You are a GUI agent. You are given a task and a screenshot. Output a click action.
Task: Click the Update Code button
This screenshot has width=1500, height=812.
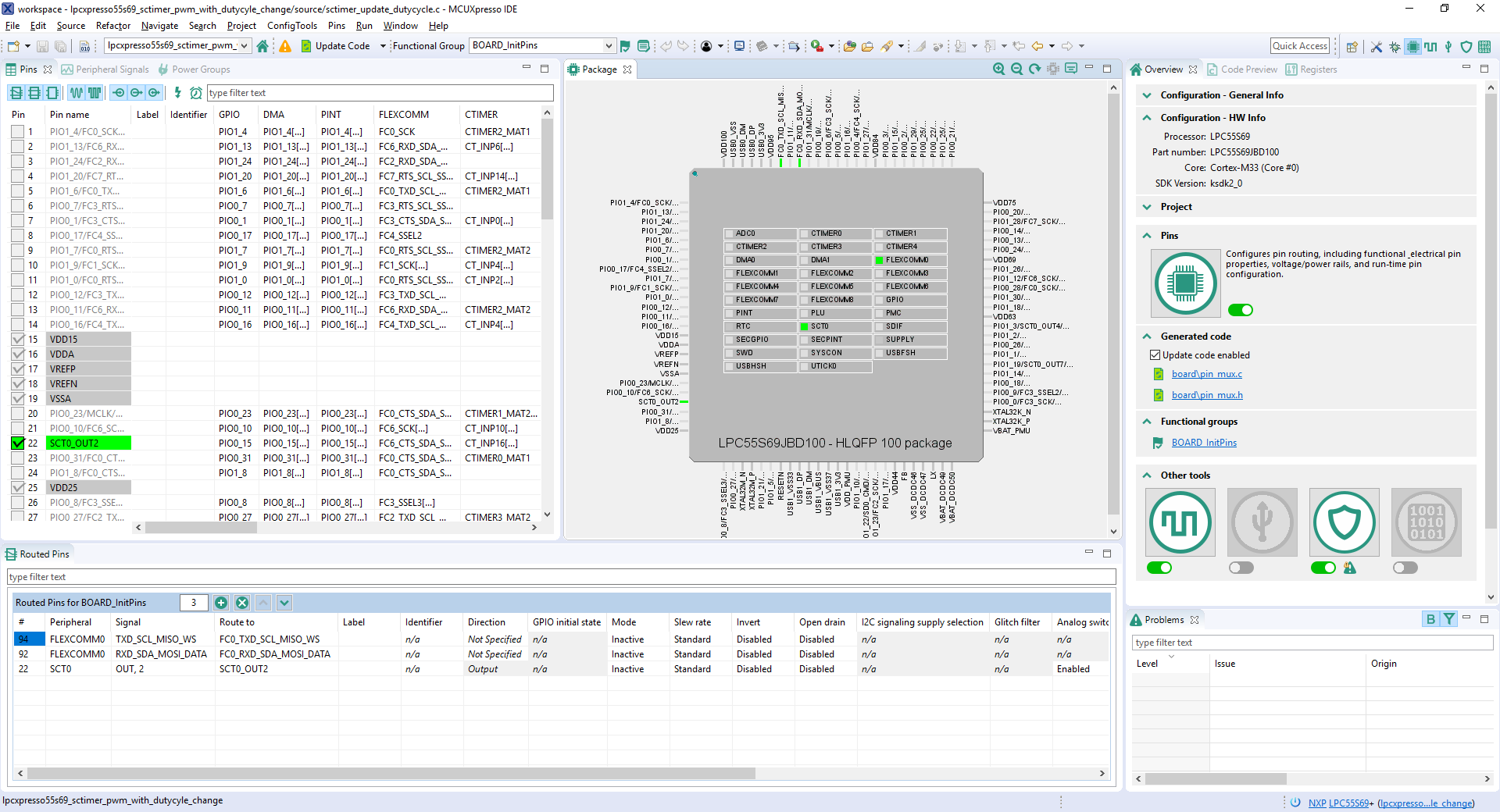click(342, 46)
